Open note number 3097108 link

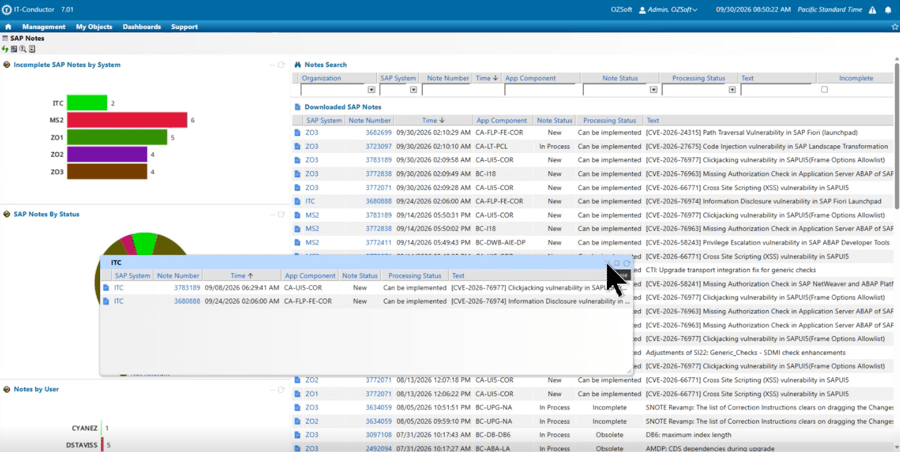click(x=378, y=435)
